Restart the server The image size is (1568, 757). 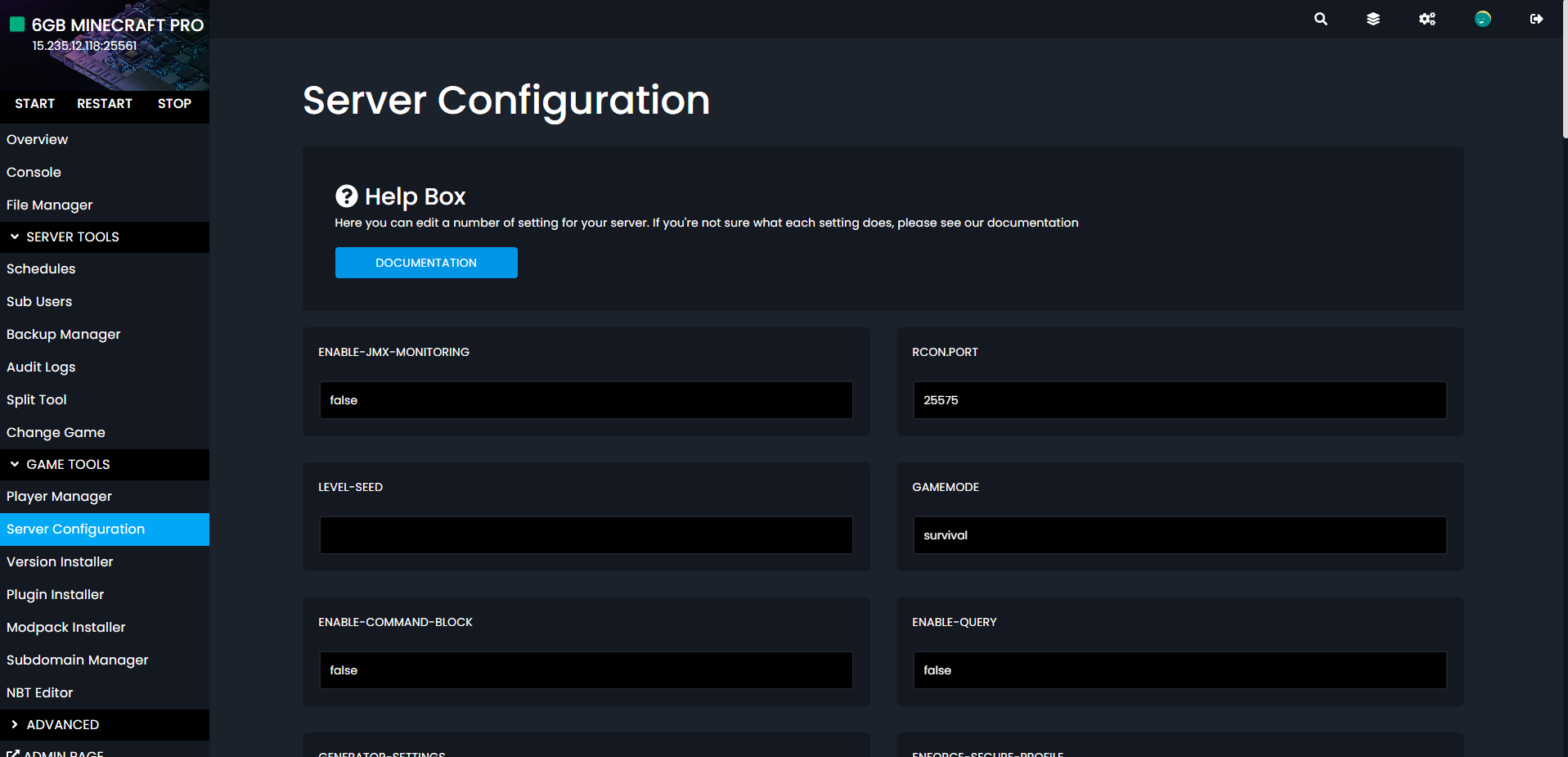(x=105, y=104)
